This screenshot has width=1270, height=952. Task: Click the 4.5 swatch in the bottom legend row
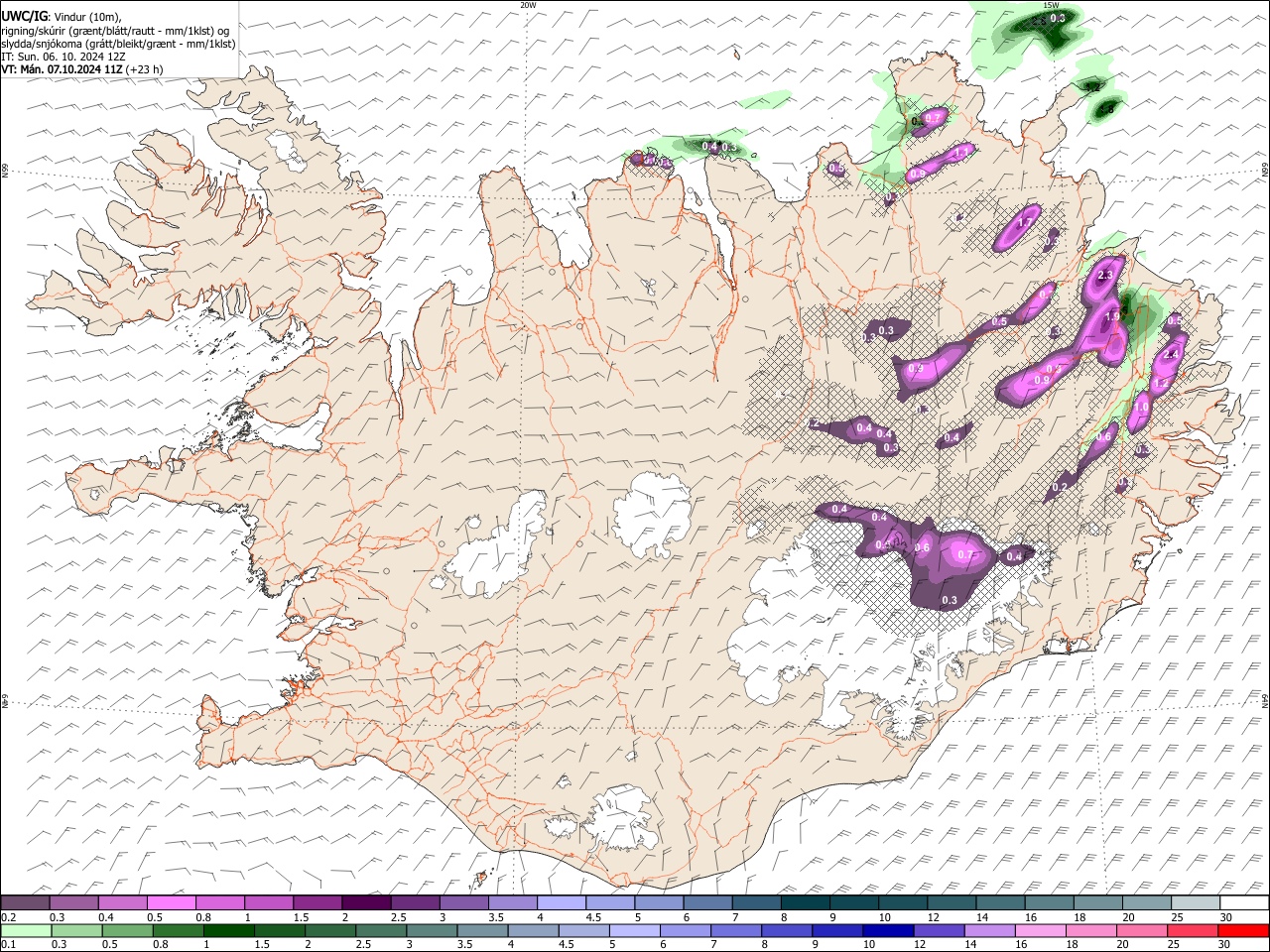coord(584,931)
